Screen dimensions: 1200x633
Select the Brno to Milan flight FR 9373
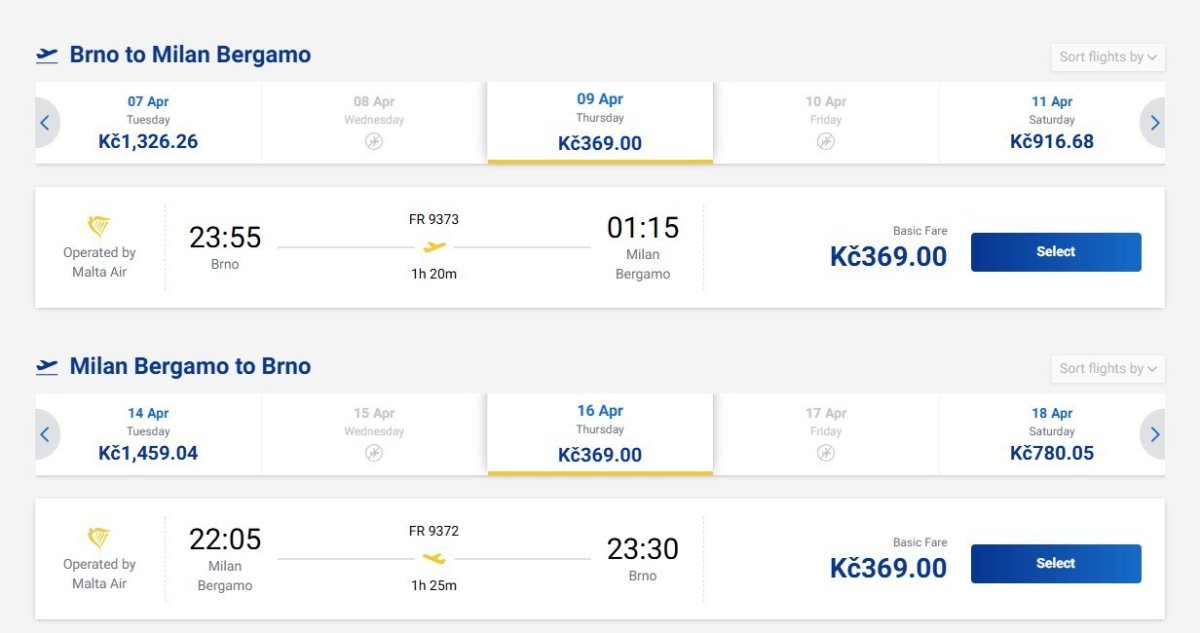[x=1055, y=252]
